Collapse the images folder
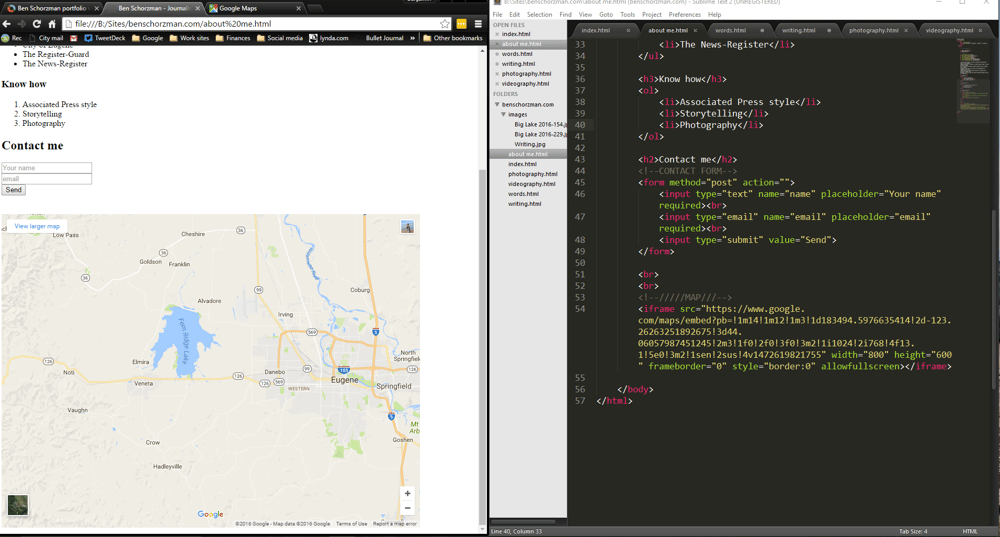 click(503, 114)
